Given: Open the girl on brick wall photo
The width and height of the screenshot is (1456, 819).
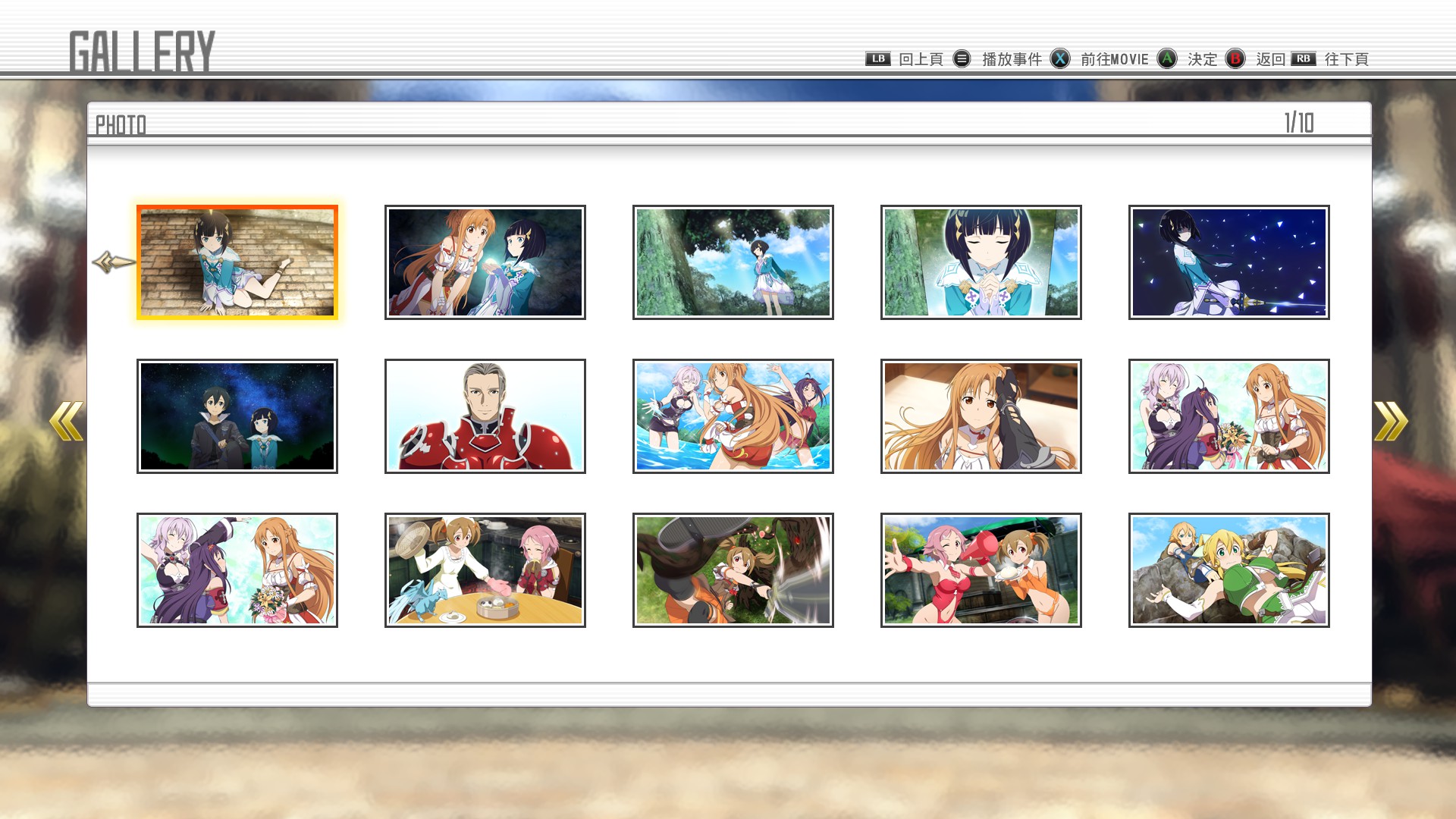Looking at the screenshot, I should (237, 262).
